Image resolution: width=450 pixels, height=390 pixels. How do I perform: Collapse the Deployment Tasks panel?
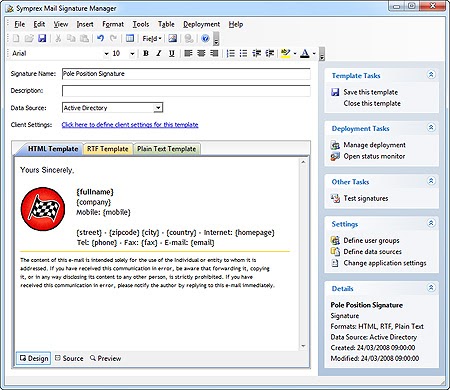pos(431,128)
